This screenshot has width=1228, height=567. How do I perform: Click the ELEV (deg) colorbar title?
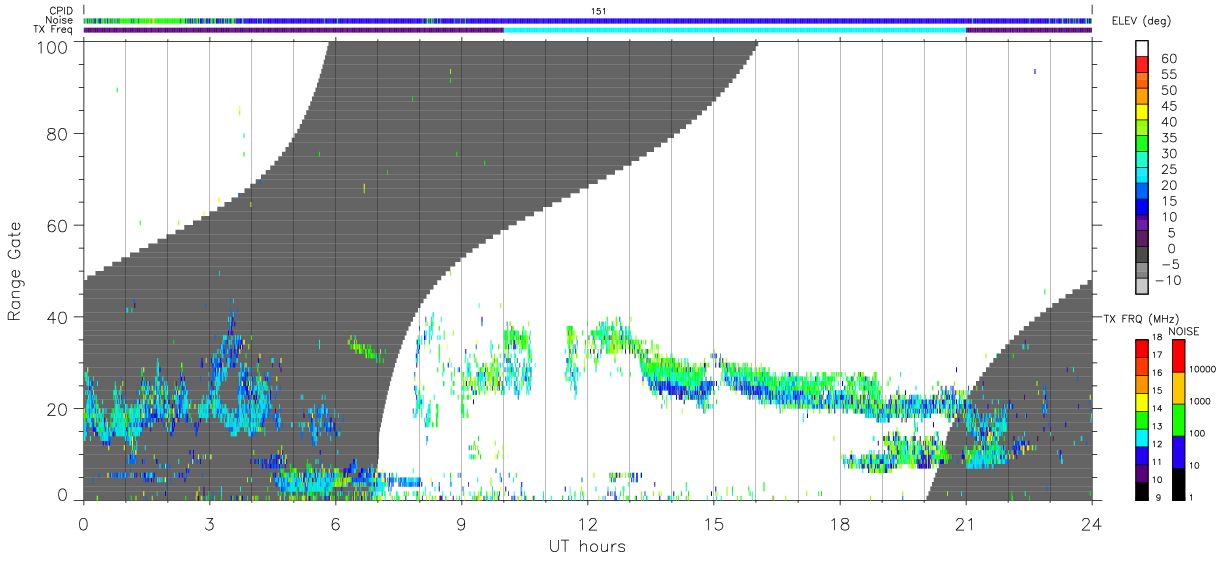pos(1142,21)
